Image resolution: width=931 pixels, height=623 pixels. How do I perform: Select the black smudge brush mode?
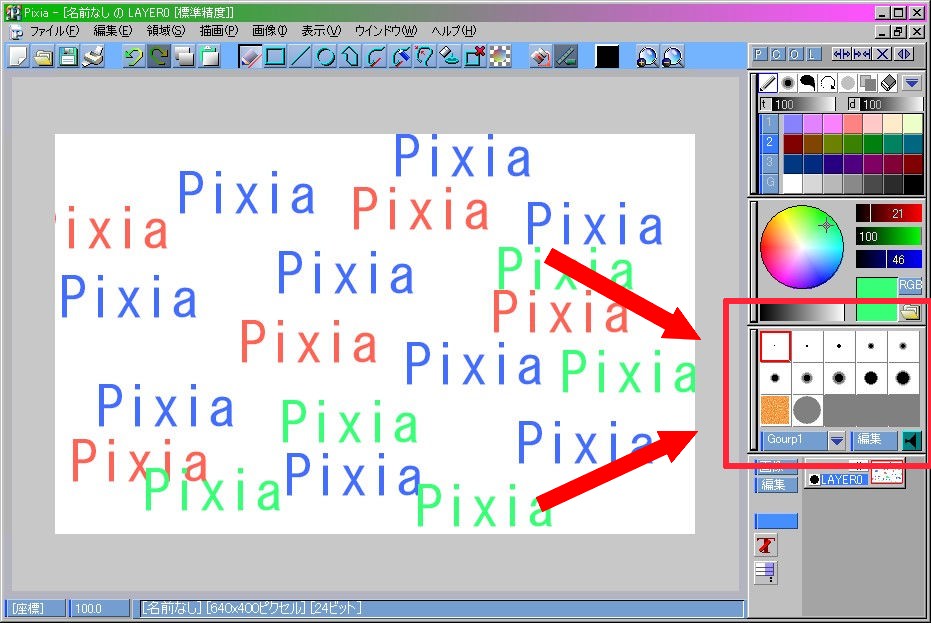coord(808,83)
